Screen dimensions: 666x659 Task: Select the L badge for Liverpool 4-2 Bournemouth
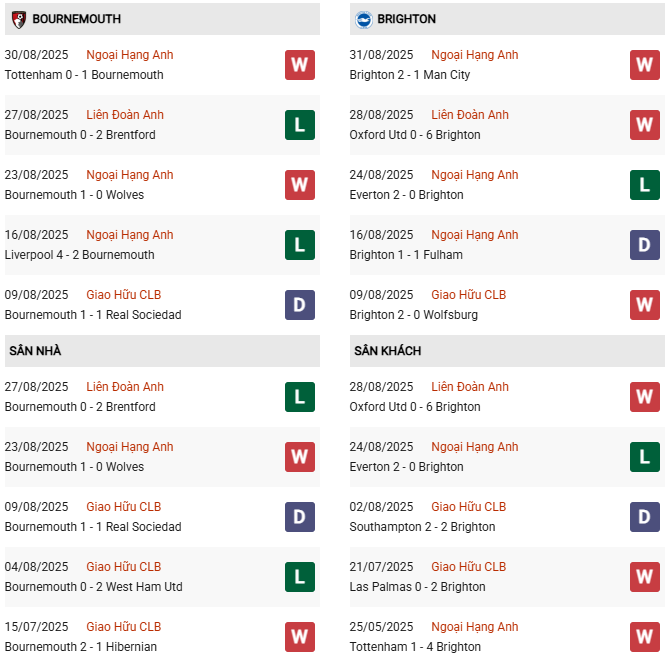coord(299,245)
